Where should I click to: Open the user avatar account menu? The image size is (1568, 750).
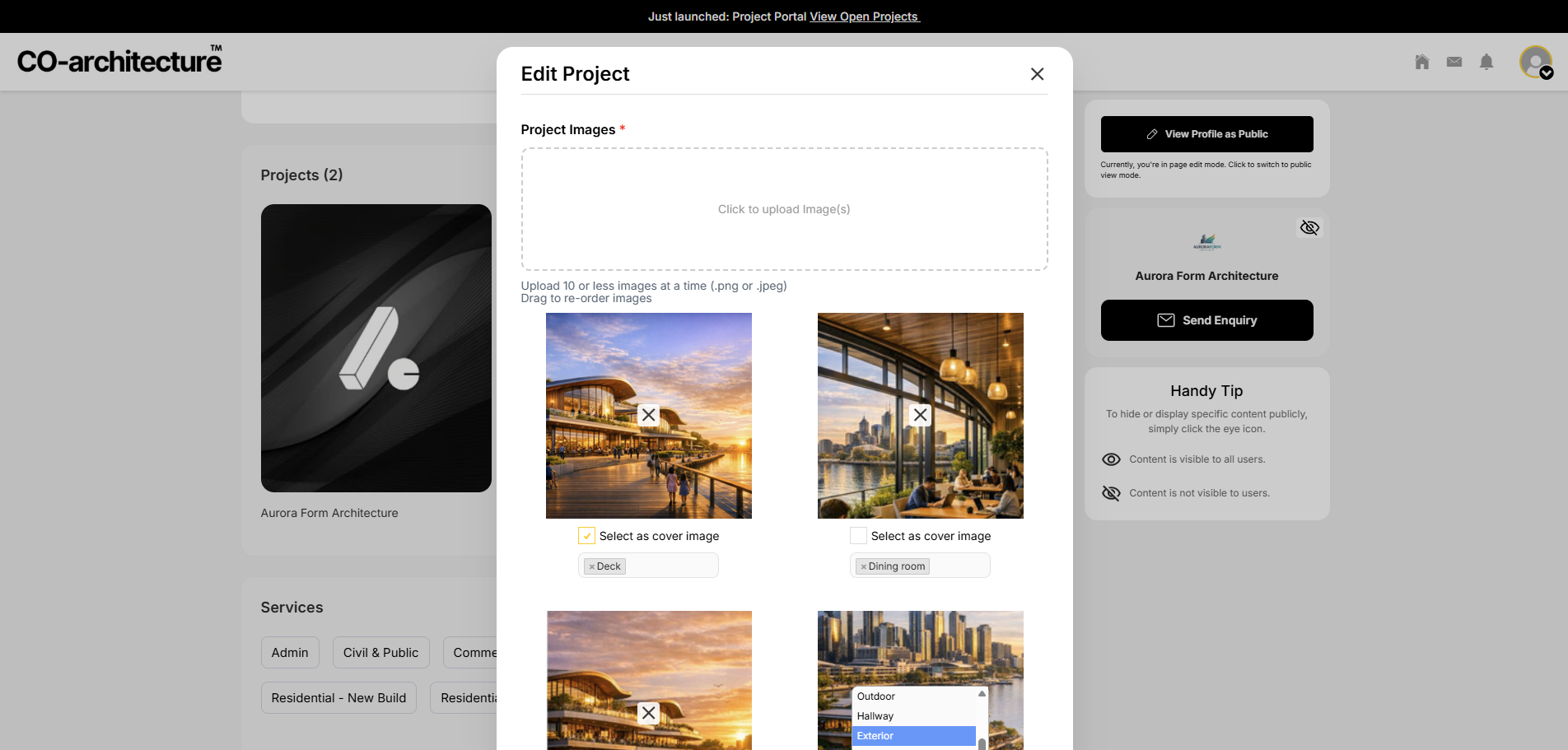[1536, 62]
